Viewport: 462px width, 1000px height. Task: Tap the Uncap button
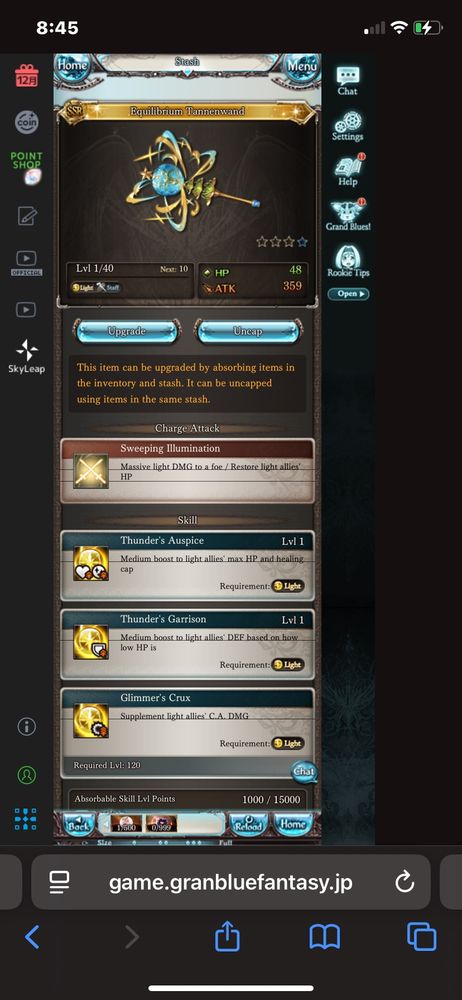(247, 332)
